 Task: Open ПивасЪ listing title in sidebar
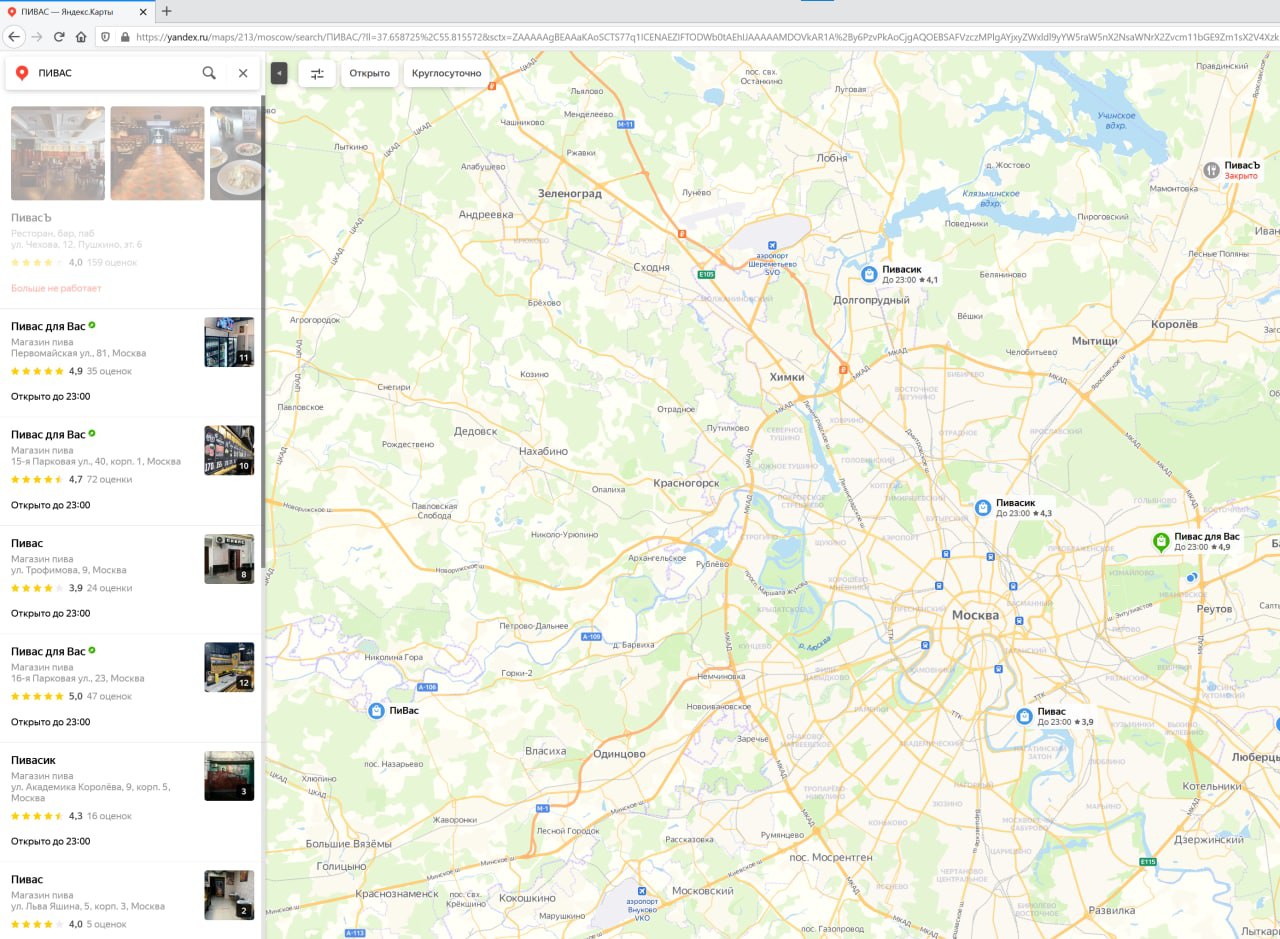[x=31, y=217]
